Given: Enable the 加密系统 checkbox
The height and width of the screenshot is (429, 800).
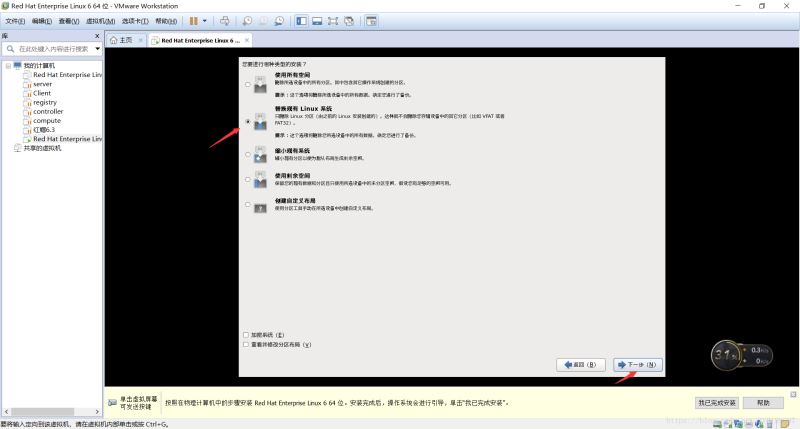Looking at the screenshot, I should (x=246, y=334).
